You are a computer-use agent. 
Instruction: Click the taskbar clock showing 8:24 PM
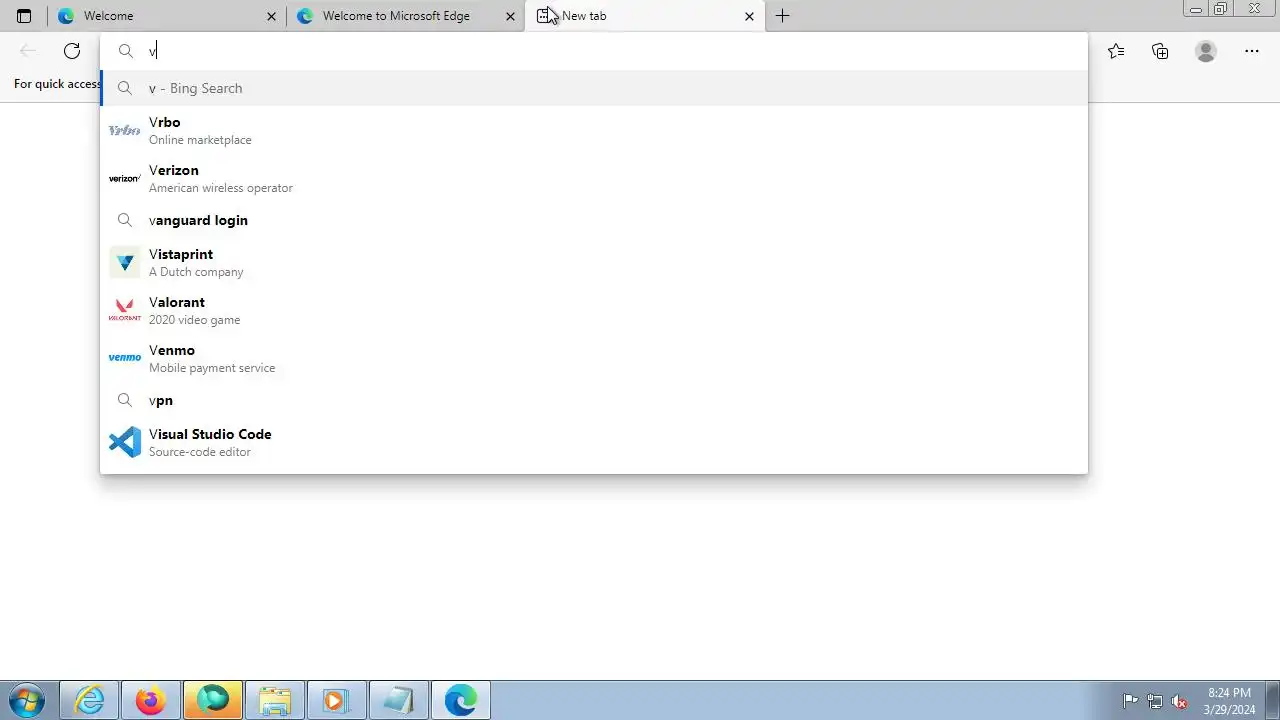click(1230, 701)
